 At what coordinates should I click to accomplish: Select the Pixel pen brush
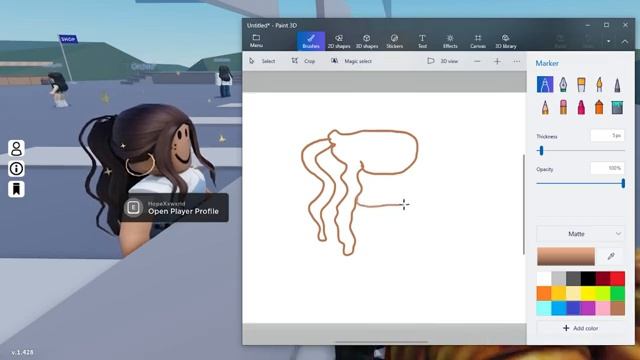(617, 84)
